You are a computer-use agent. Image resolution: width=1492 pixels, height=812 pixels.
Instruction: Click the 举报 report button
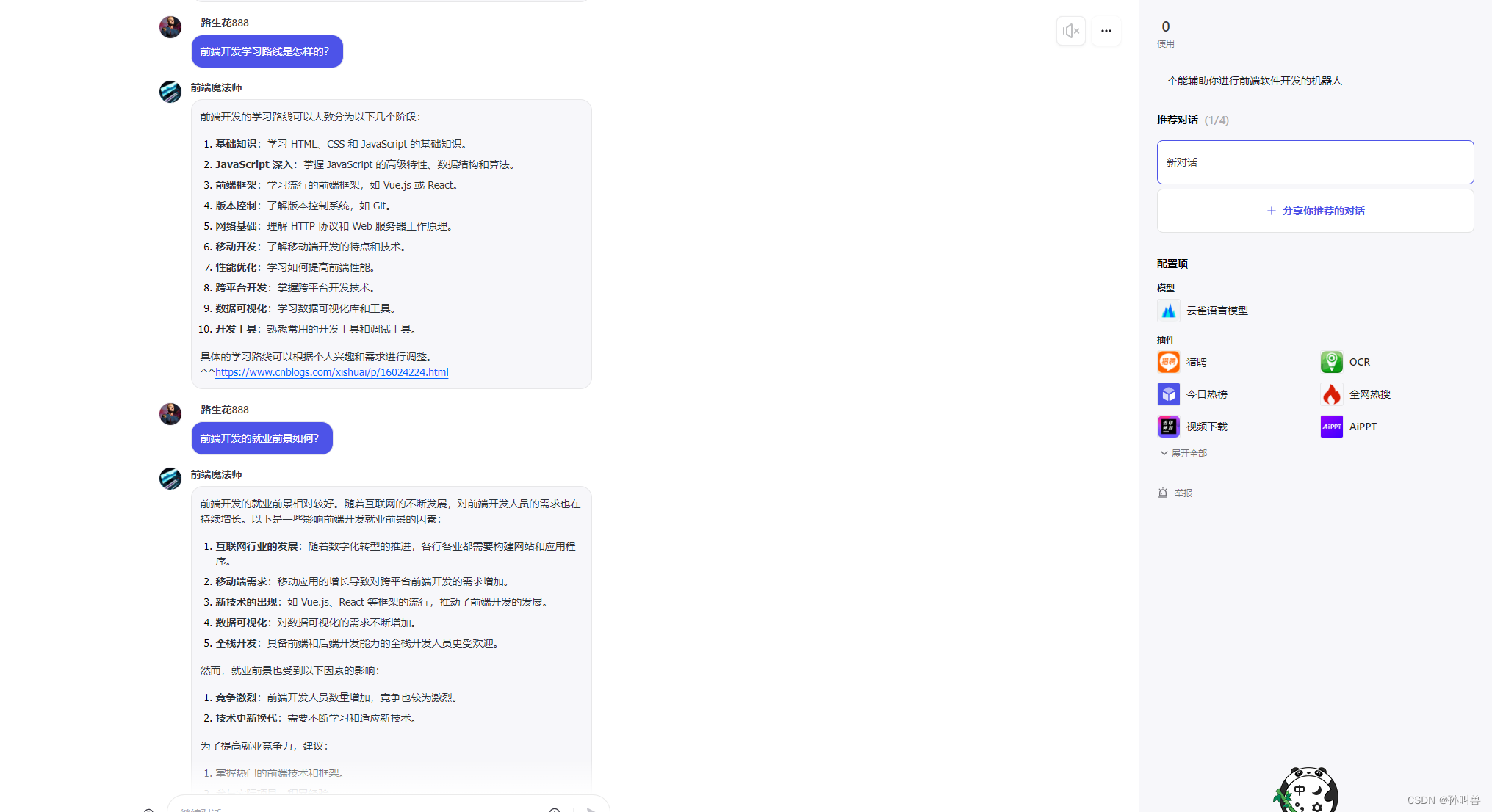point(1175,493)
